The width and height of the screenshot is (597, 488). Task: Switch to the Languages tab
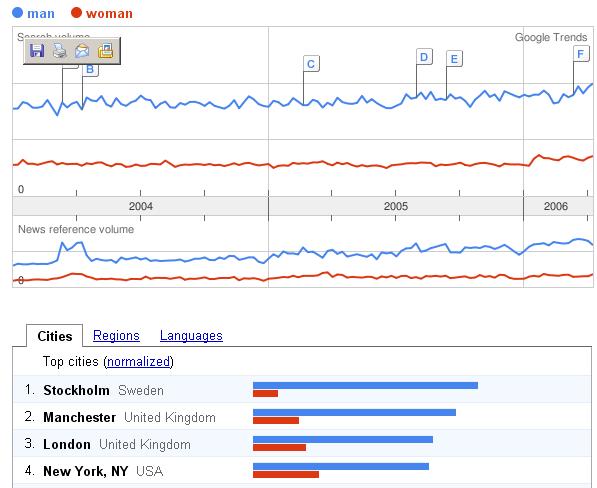click(191, 336)
